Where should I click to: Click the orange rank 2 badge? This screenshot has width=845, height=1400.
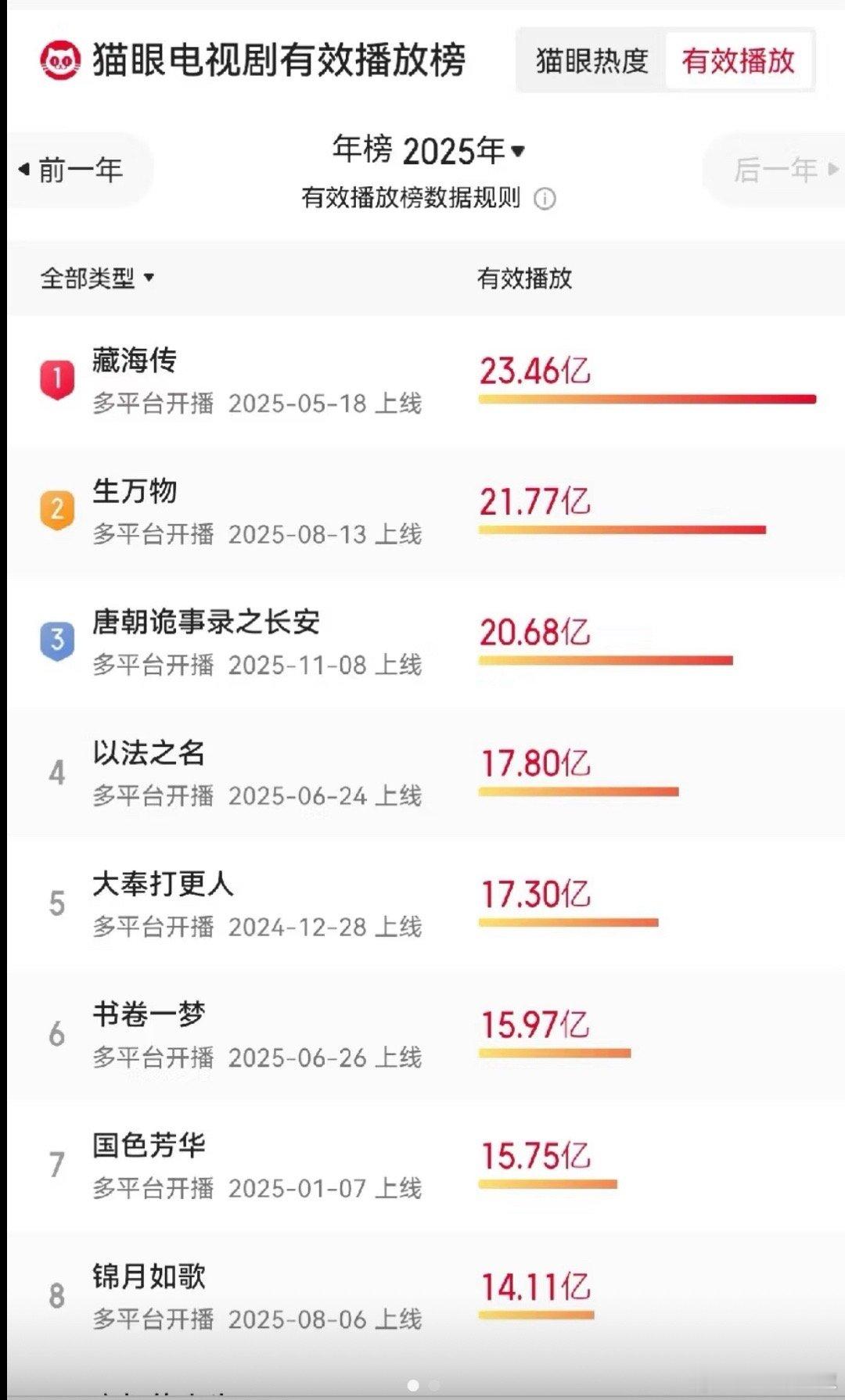click(57, 510)
